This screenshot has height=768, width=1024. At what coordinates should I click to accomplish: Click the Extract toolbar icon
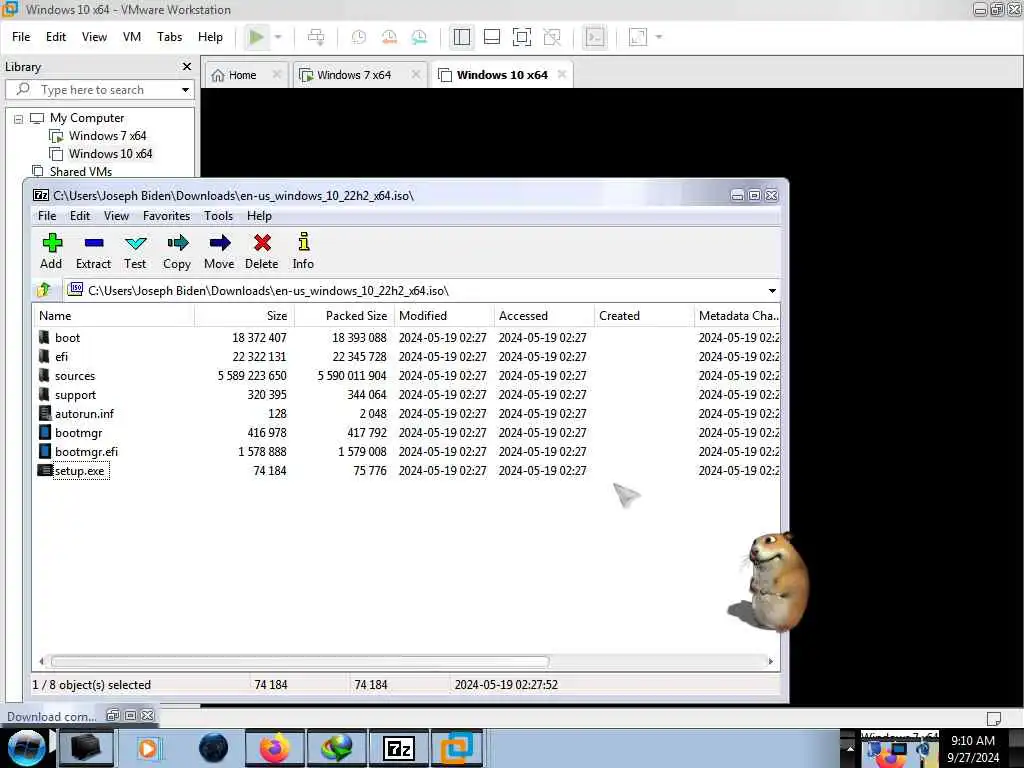click(93, 251)
